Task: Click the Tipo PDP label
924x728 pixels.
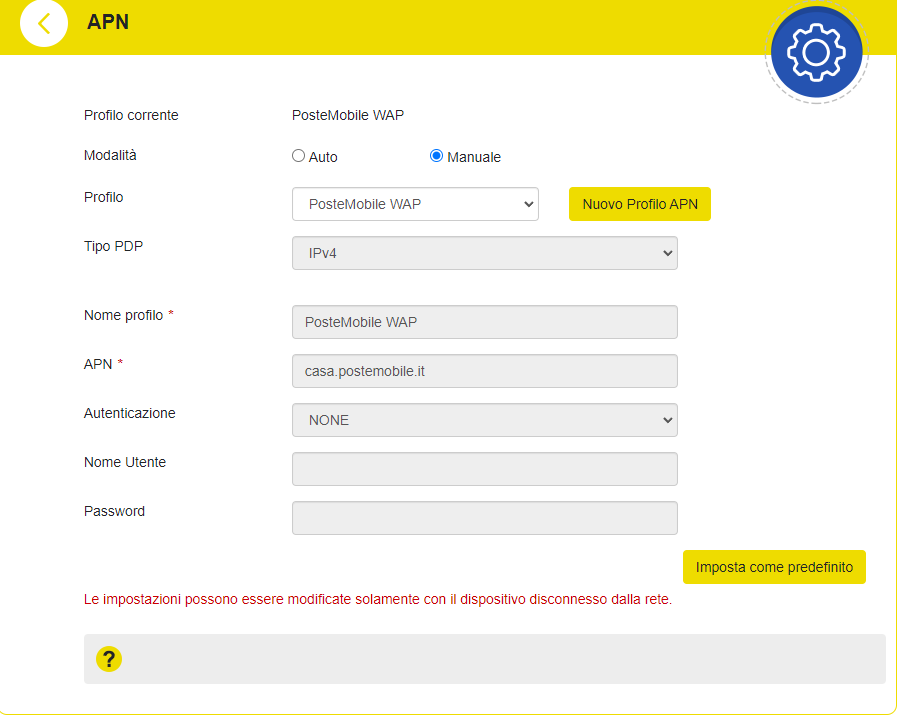Action: [113, 246]
